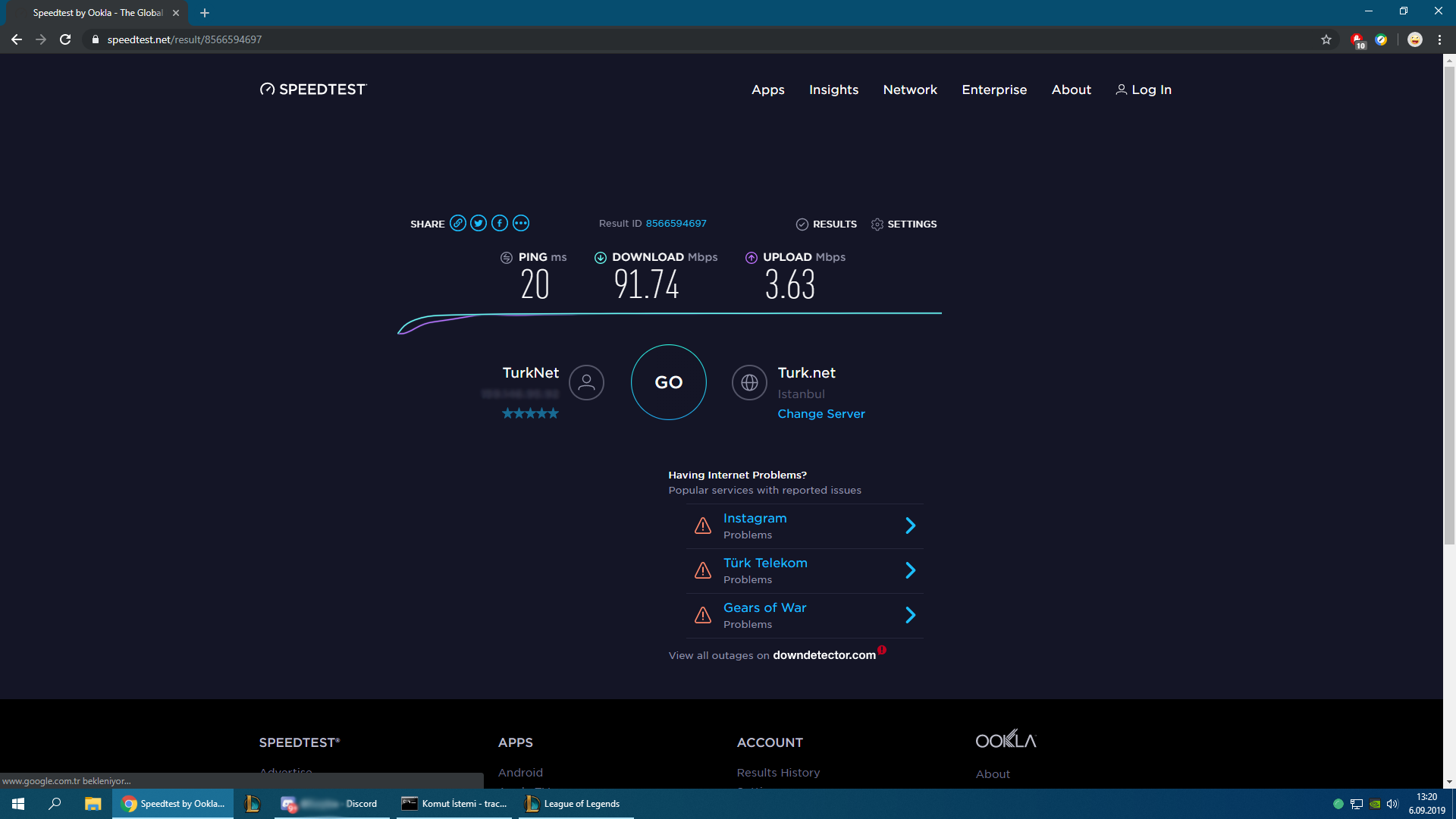Image resolution: width=1456 pixels, height=819 pixels.
Task: Open the Apps menu
Action: (x=767, y=89)
